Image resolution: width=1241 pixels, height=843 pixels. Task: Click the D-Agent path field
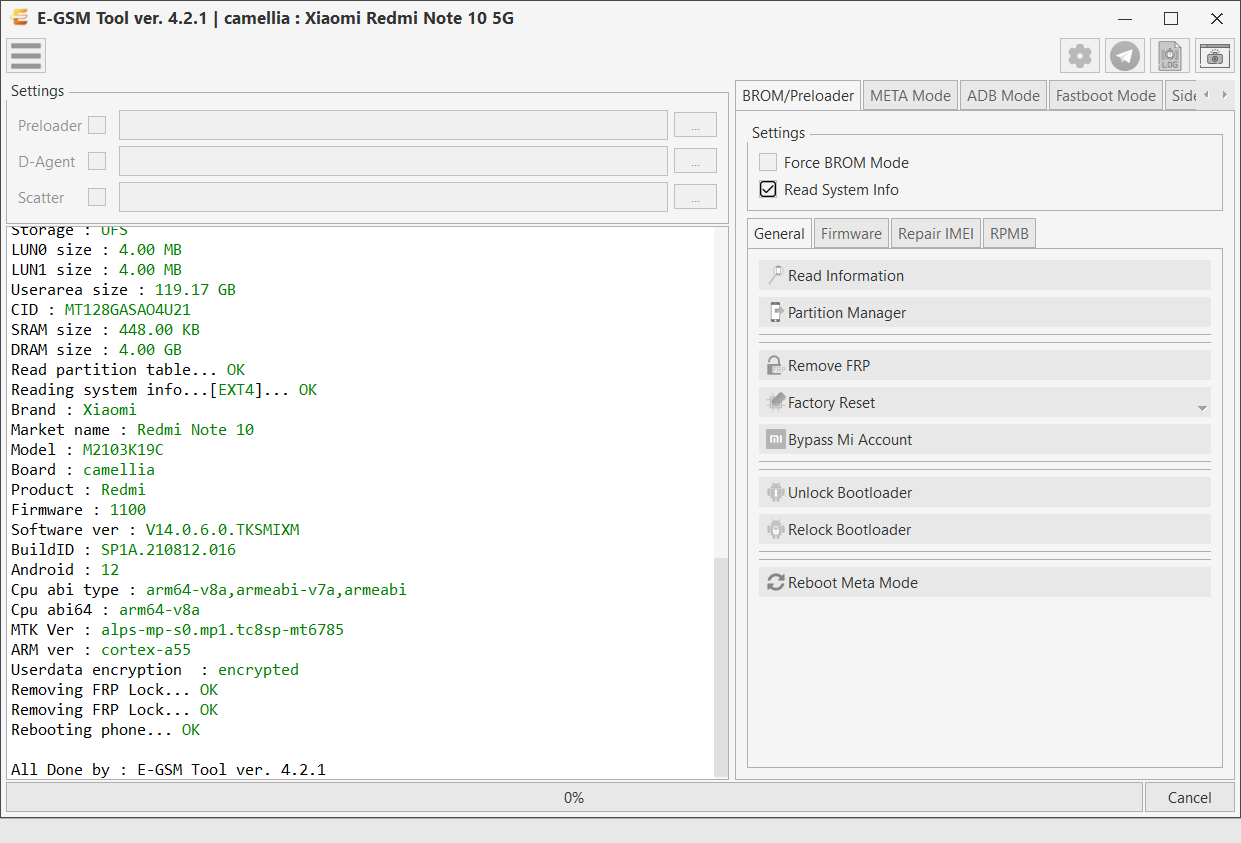point(393,161)
